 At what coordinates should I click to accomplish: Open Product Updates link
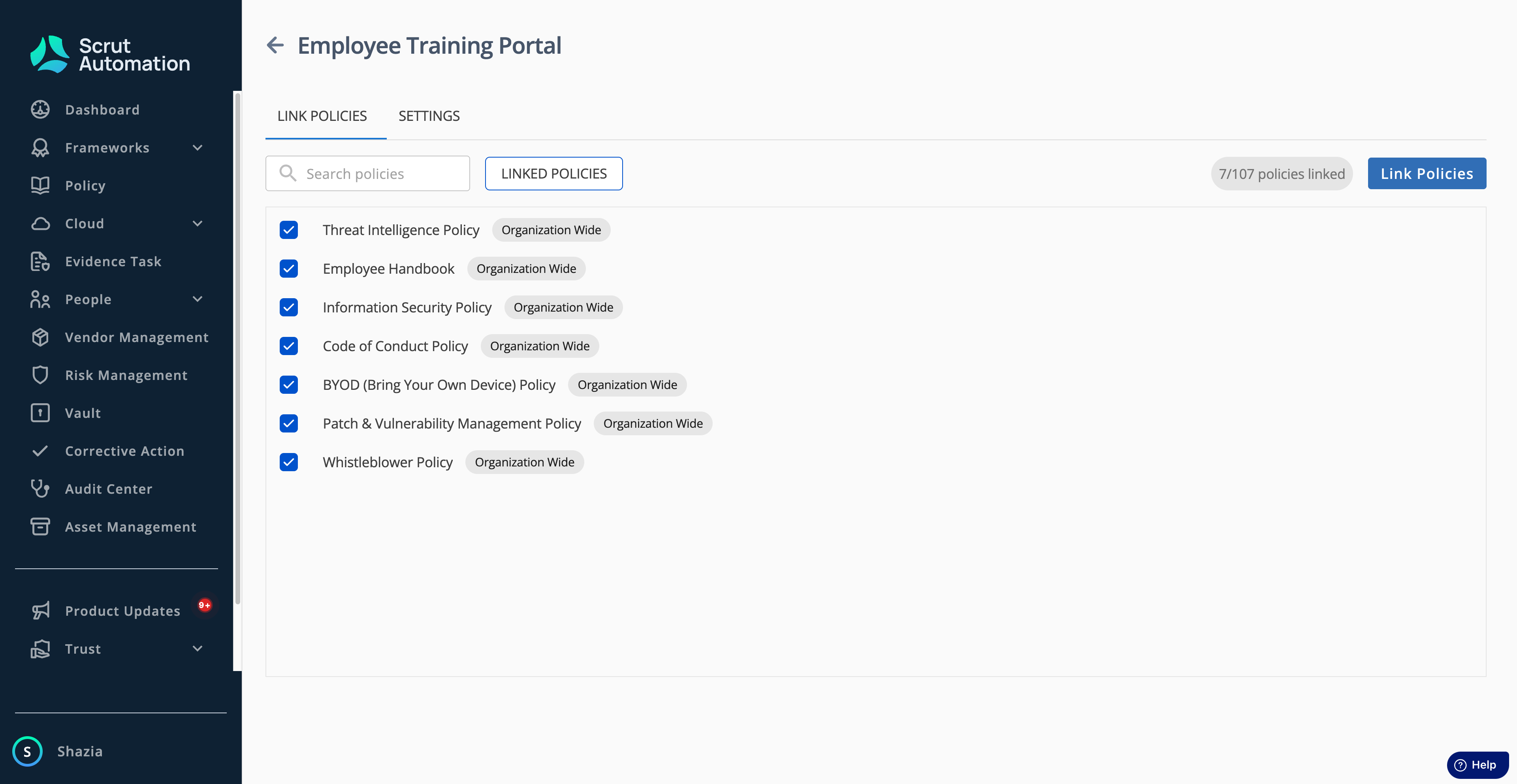point(122,611)
